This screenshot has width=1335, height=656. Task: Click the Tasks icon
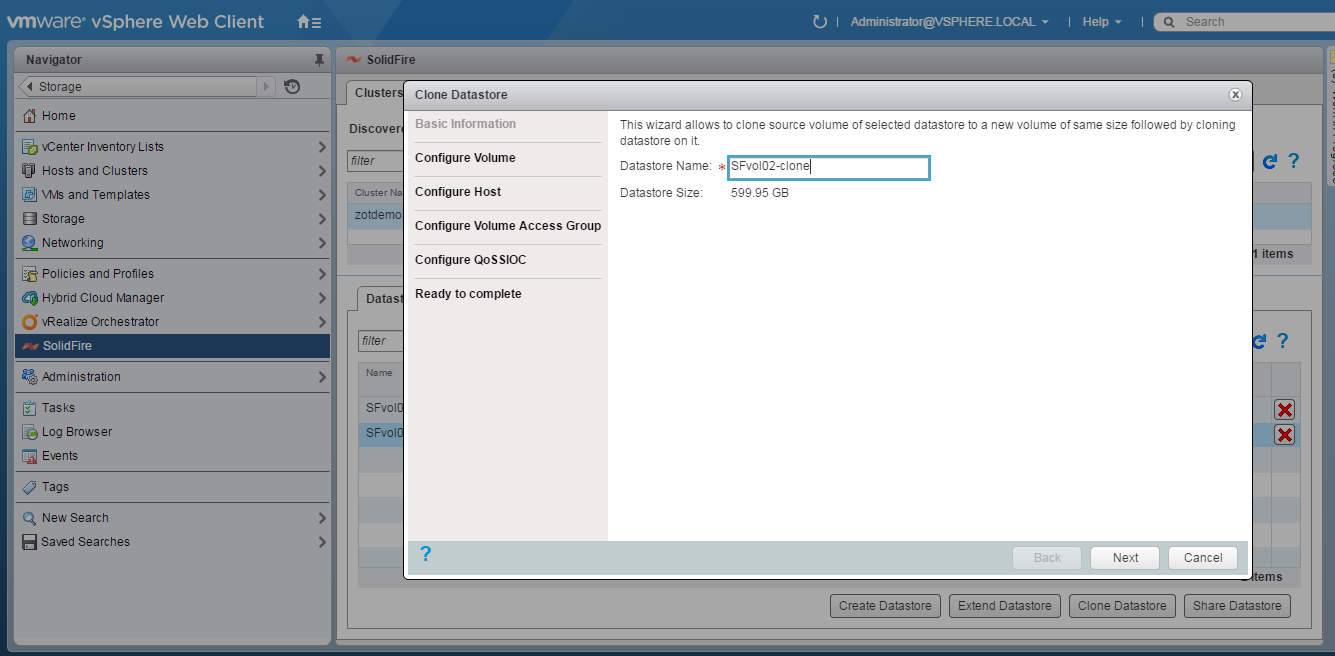coord(30,408)
